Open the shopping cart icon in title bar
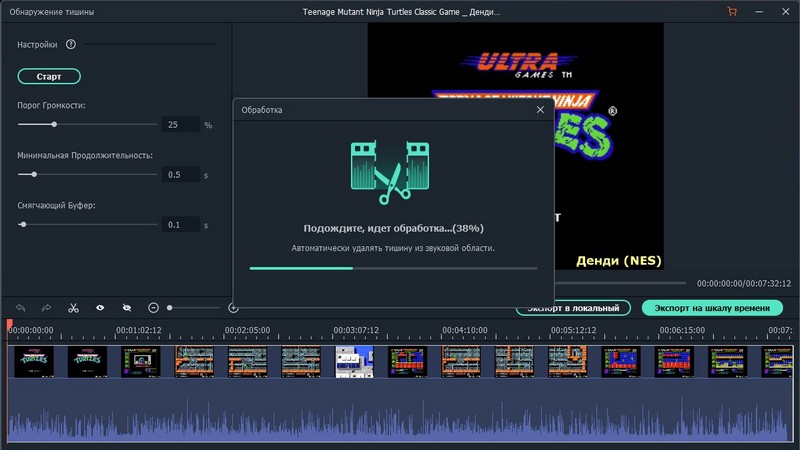Viewport: 800px width, 450px height. click(732, 11)
